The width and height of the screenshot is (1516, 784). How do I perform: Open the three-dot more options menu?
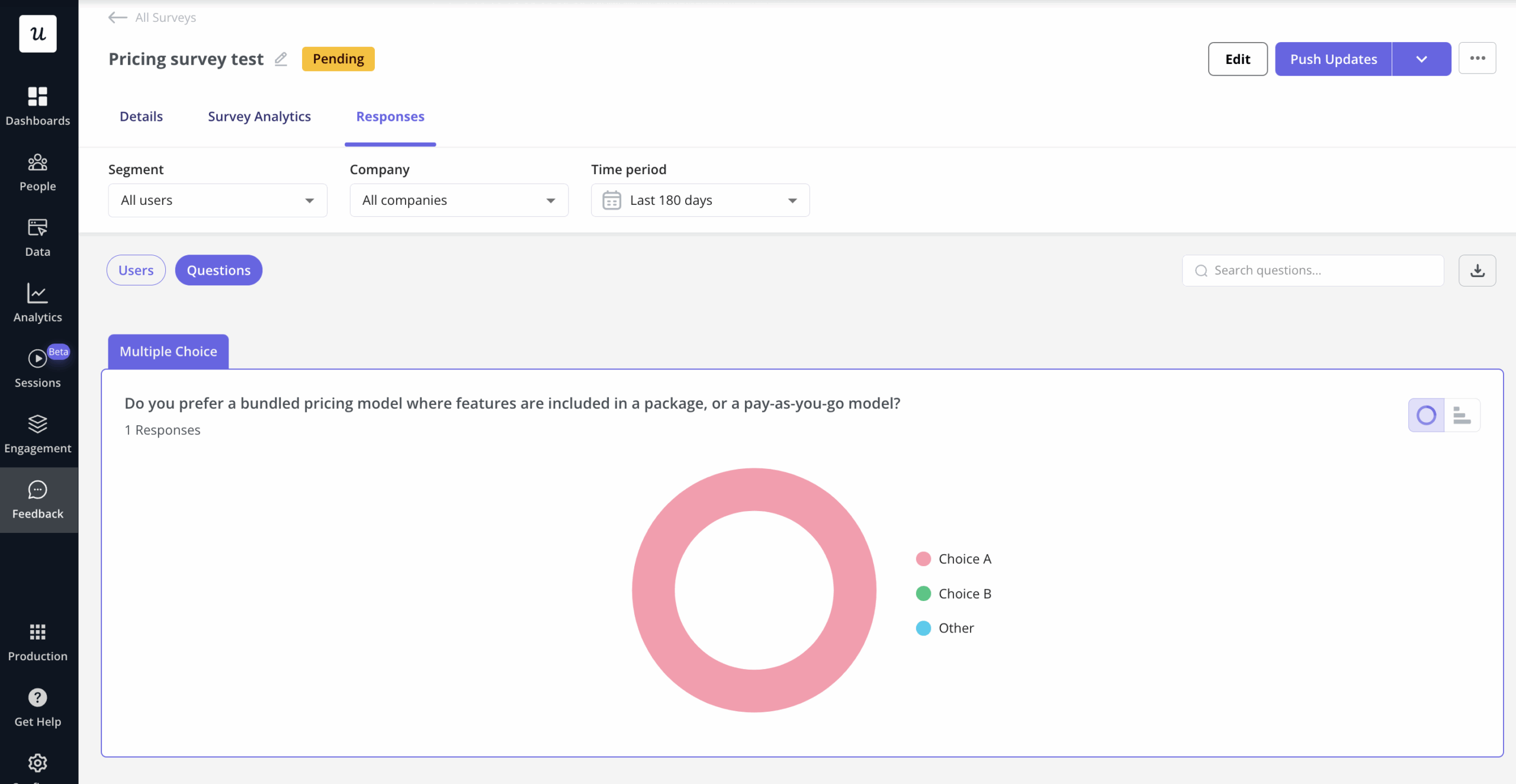[1478, 58]
